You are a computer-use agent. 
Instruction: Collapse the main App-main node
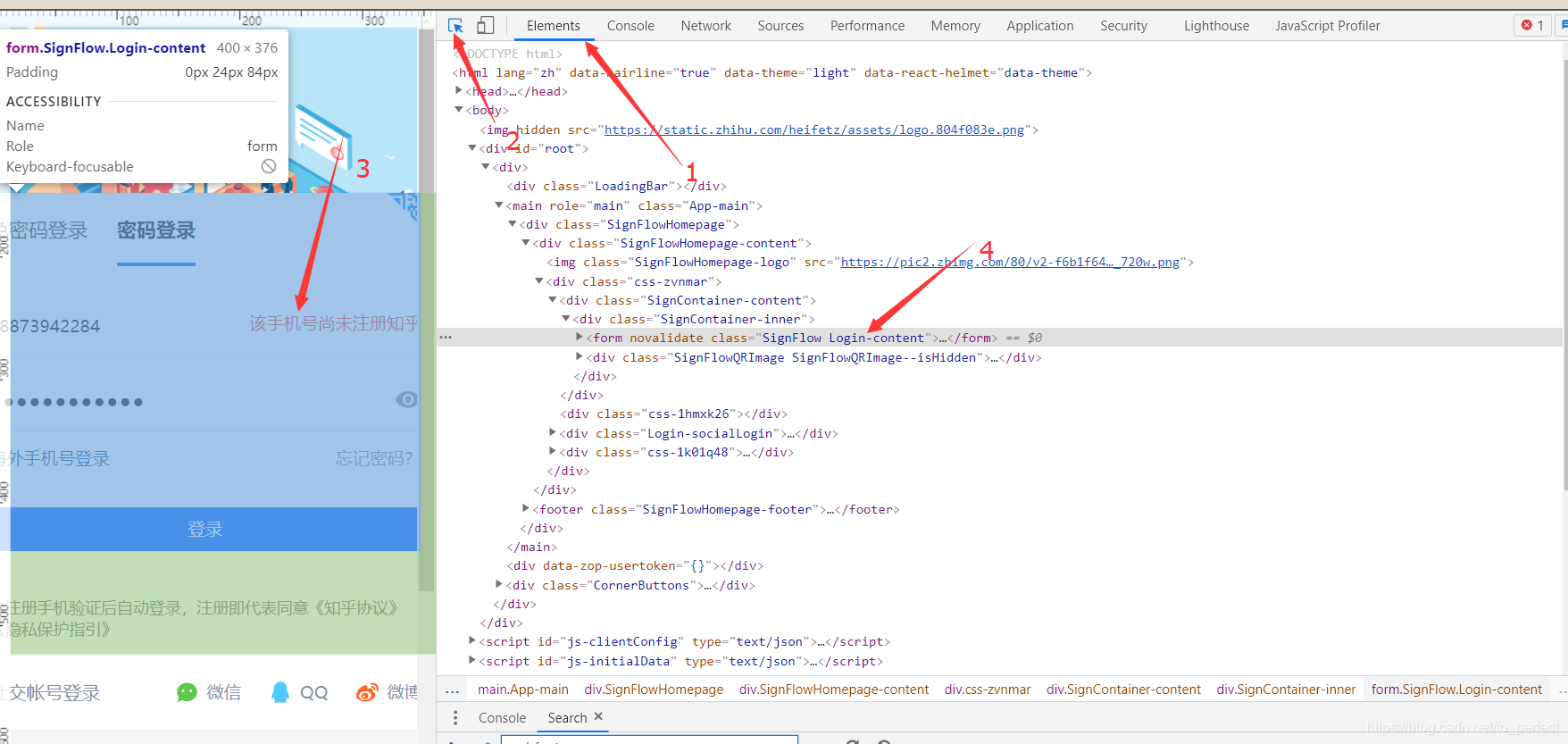[499, 205]
